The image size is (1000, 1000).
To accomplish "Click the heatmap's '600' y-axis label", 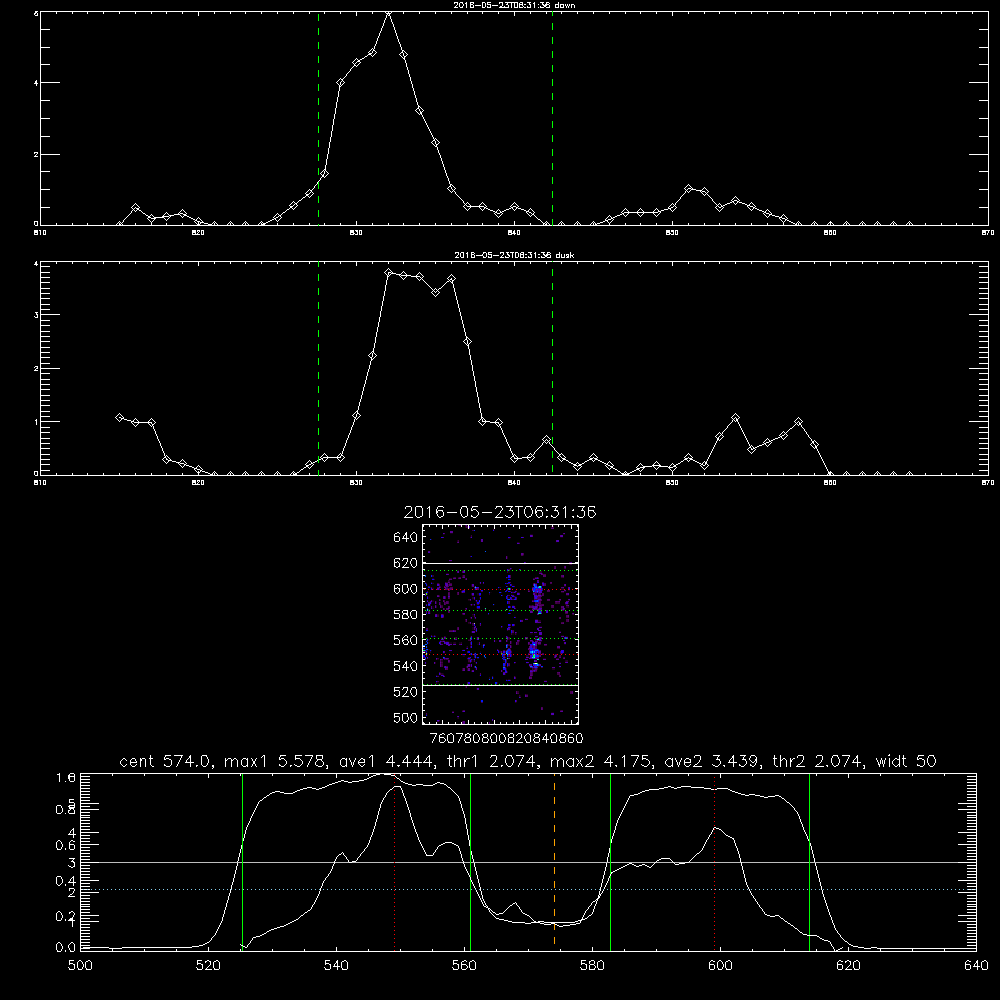I will [x=406, y=589].
